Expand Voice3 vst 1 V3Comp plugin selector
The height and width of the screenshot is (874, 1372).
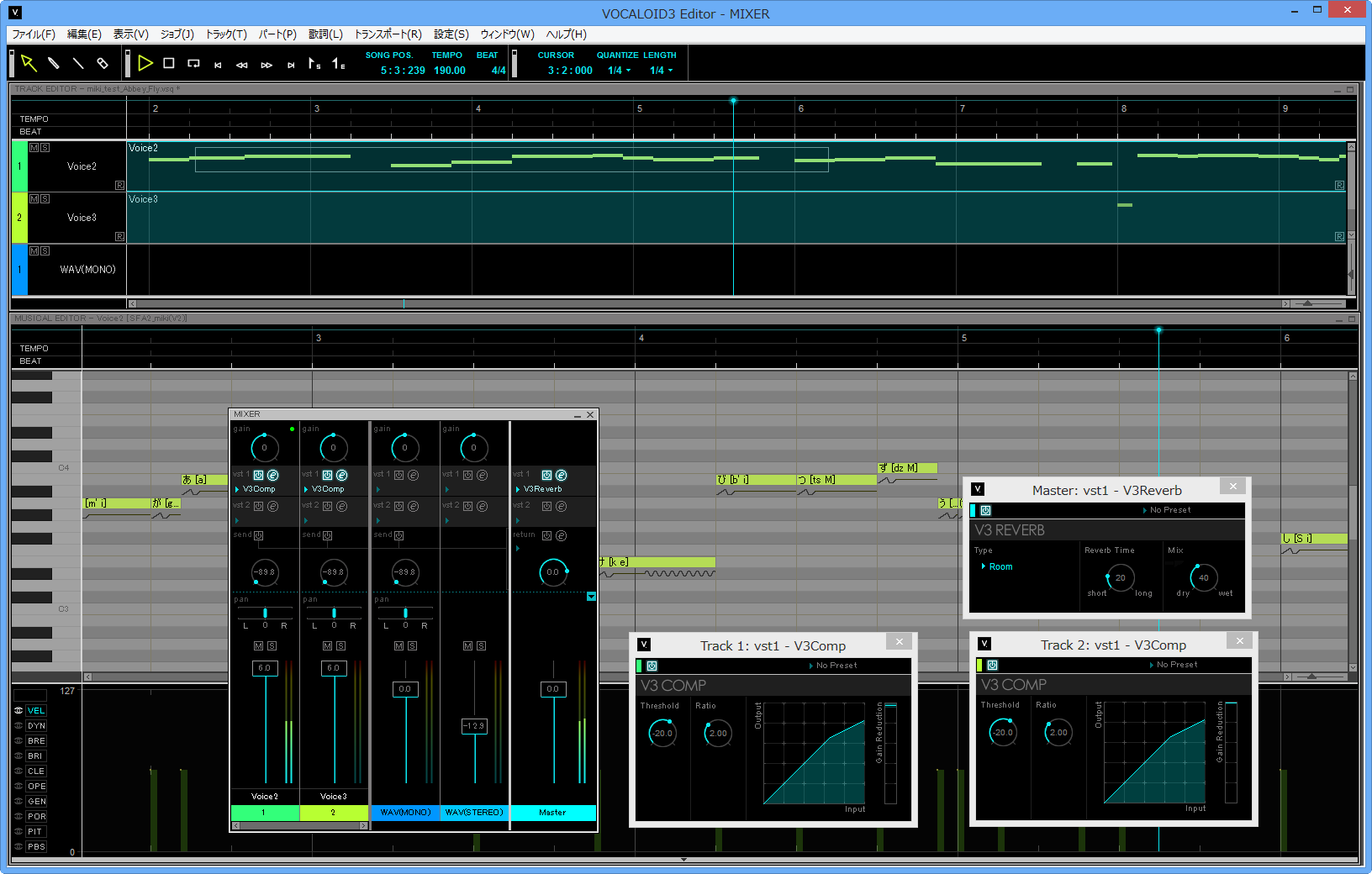tap(306, 489)
